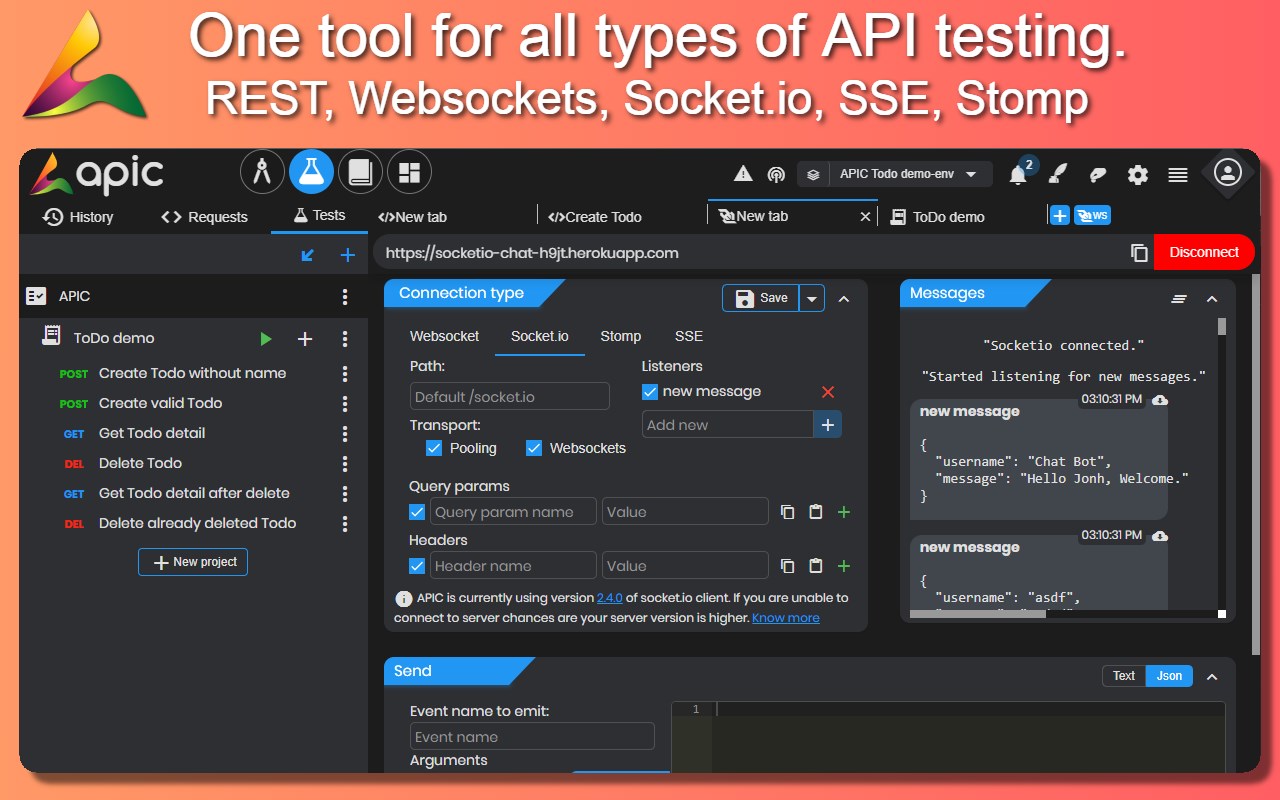Toggle the query param row checkbox
Viewport: 1280px width, 800px height.
(x=417, y=512)
